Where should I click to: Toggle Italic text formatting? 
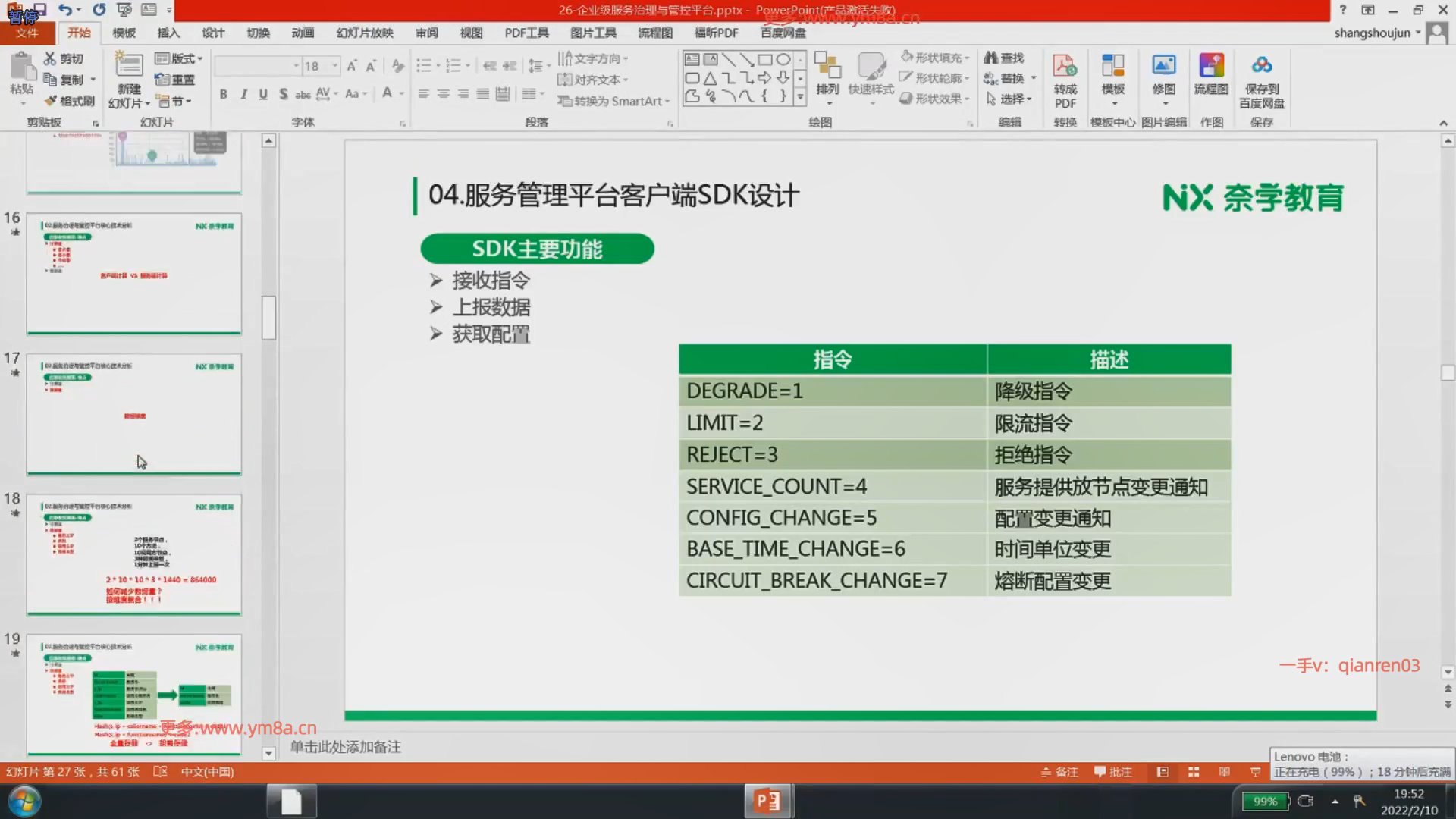[243, 94]
